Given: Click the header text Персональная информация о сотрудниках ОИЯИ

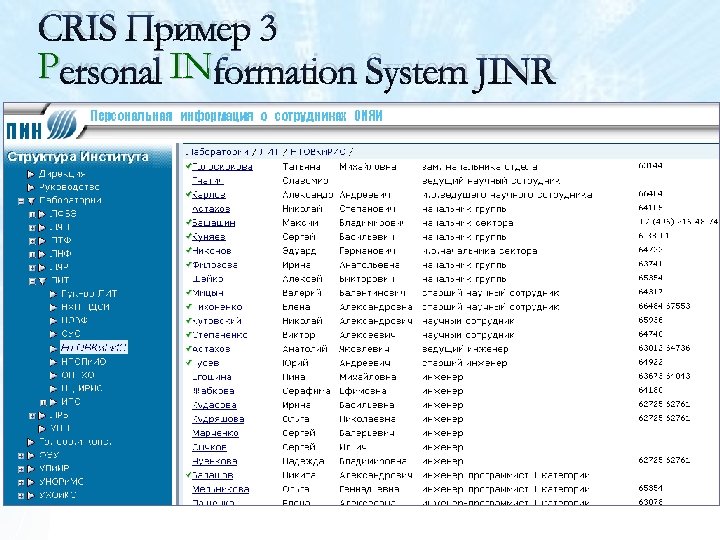Looking at the screenshot, I should [236, 116].
